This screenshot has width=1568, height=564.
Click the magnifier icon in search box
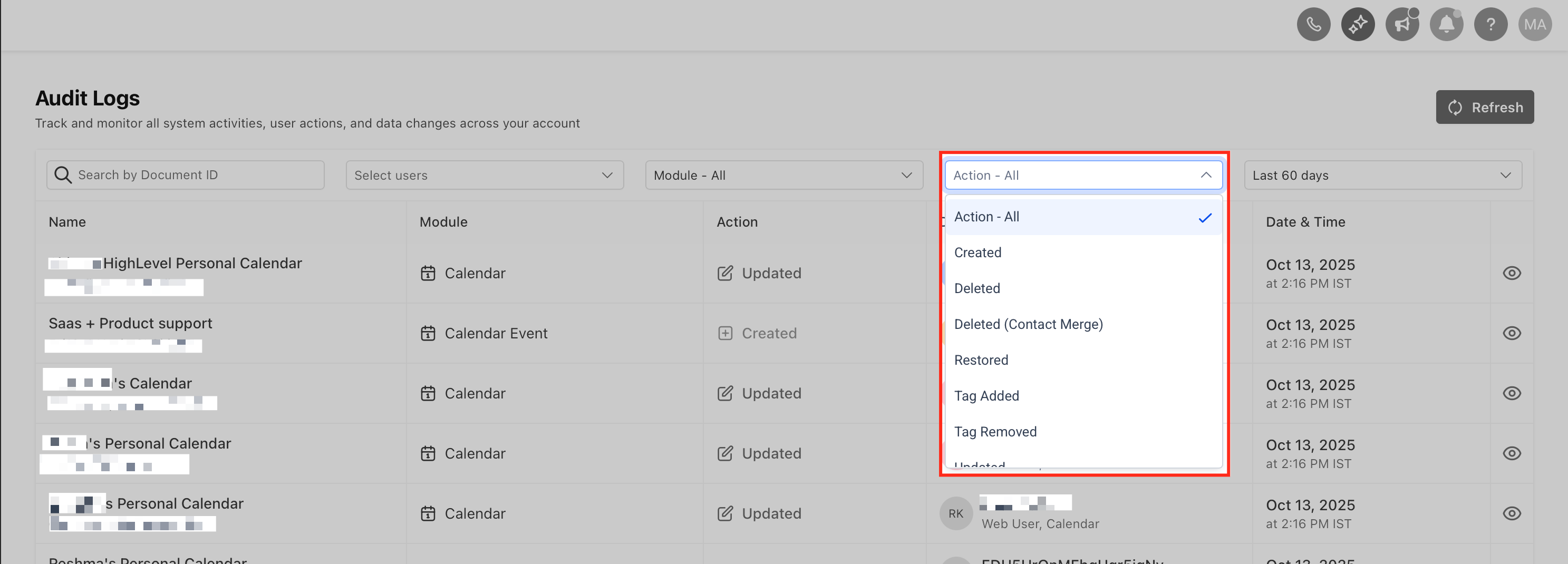(63, 175)
